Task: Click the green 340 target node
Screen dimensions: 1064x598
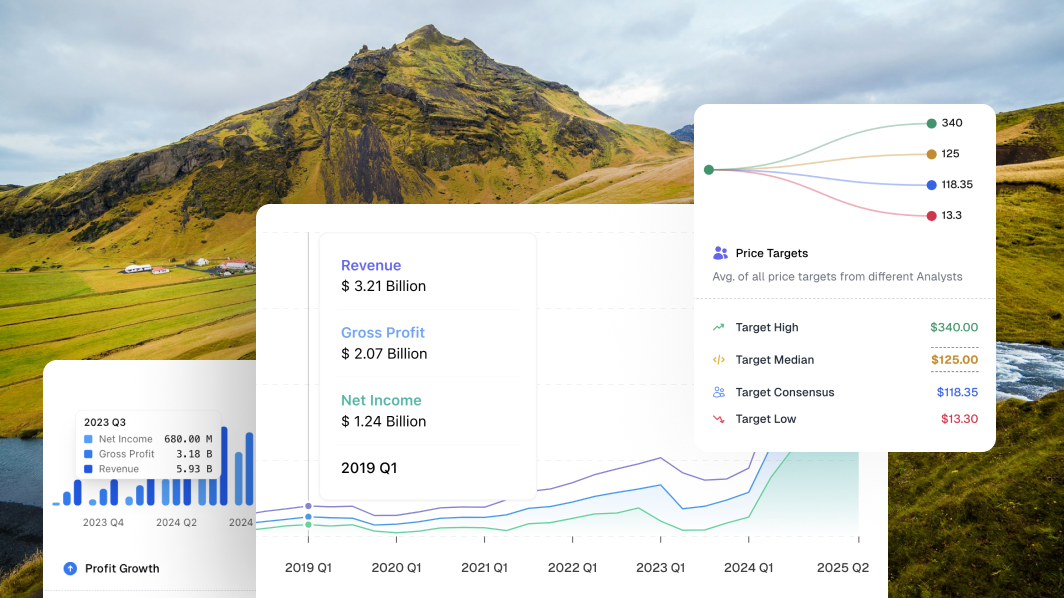Action: tap(931, 123)
